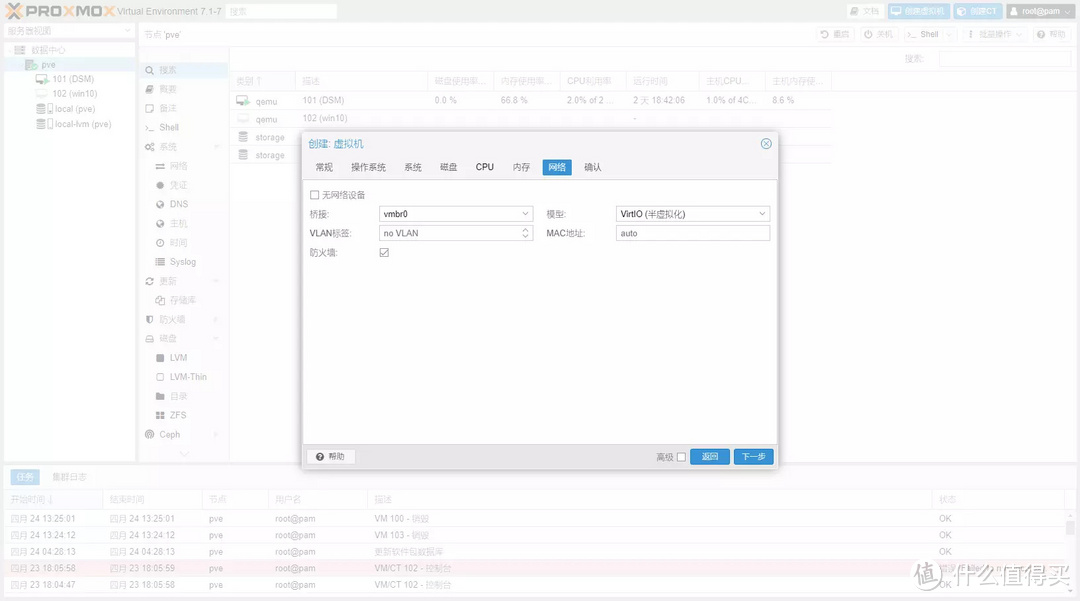Open Syslog list icon in node menu
The height and width of the screenshot is (601, 1080).
point(160,262)
